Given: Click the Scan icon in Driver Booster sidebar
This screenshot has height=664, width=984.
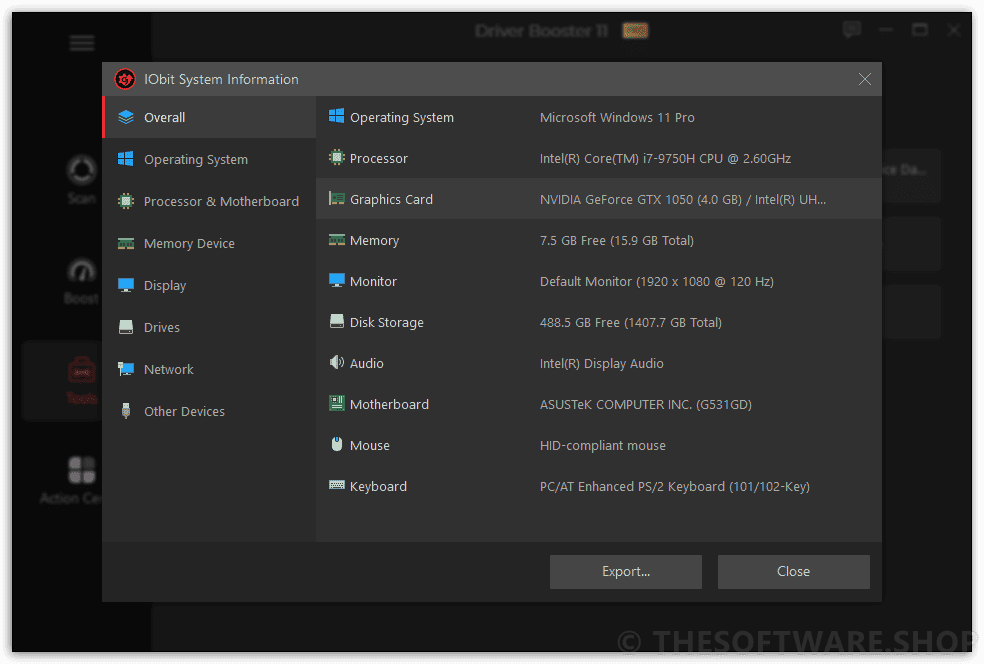Looking at the screenshot, I should coord(82,169).
